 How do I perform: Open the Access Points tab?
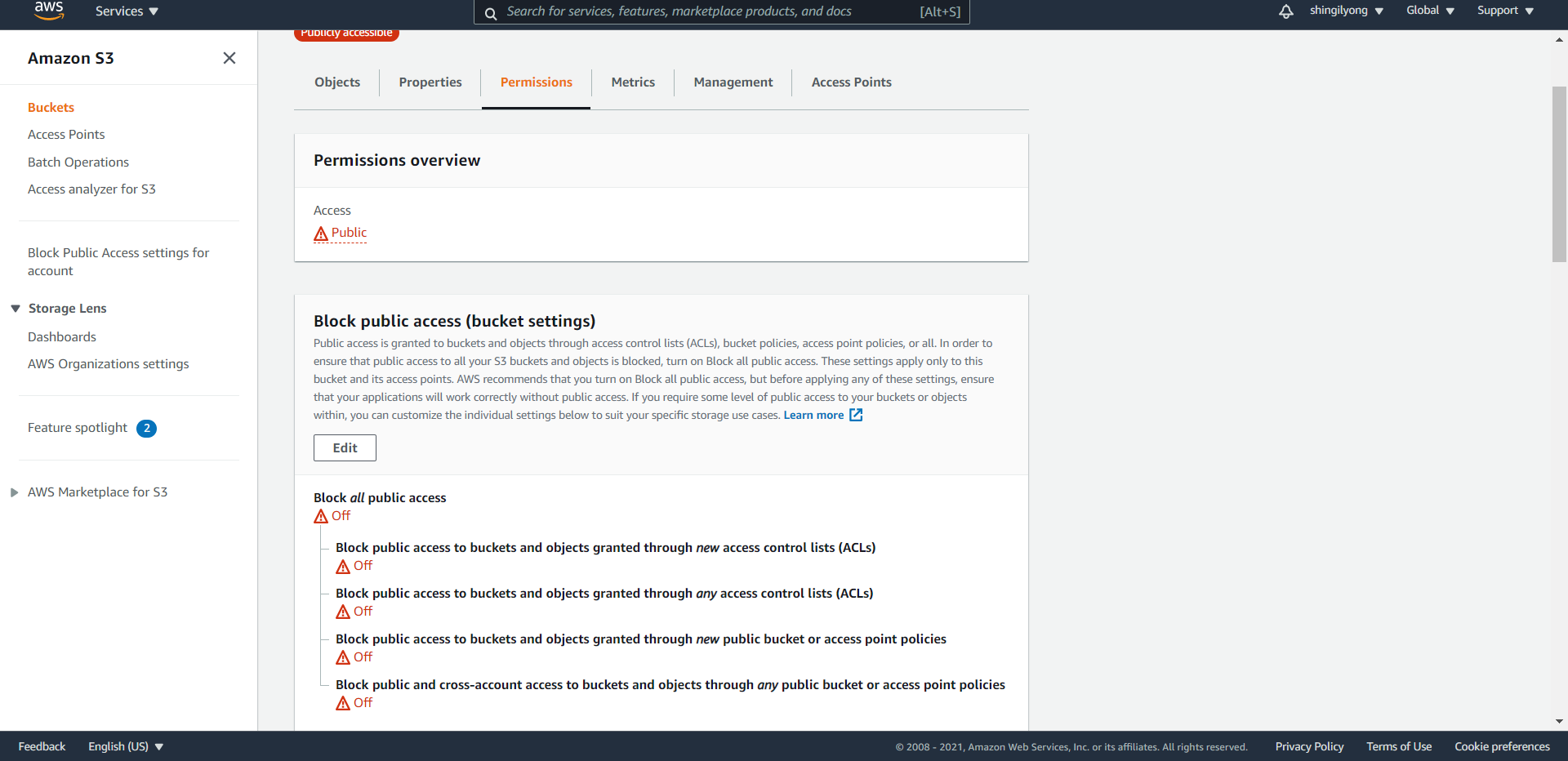point(852,82)
